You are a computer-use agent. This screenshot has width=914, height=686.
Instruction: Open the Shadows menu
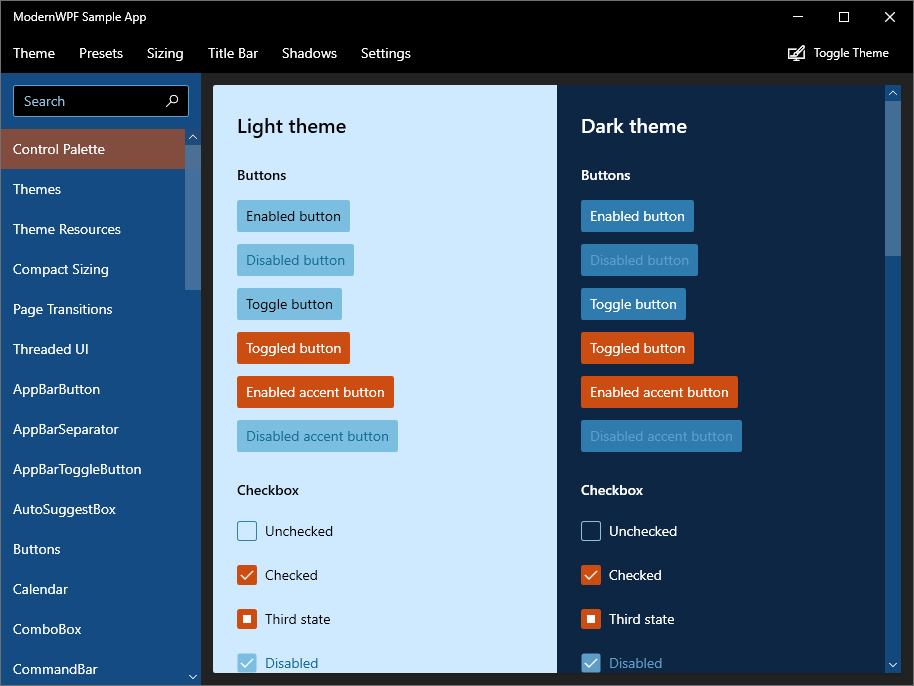pos(309,53)
